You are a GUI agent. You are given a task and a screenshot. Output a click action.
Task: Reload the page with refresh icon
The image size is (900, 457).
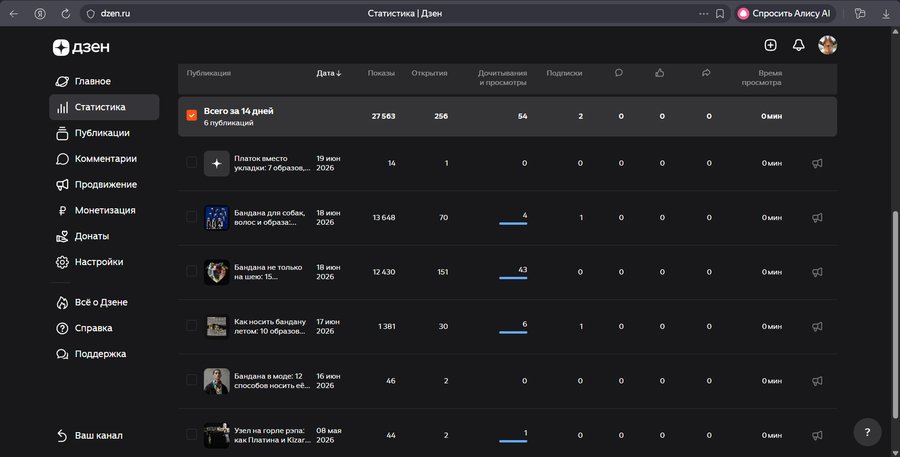[x=65, y=13]
